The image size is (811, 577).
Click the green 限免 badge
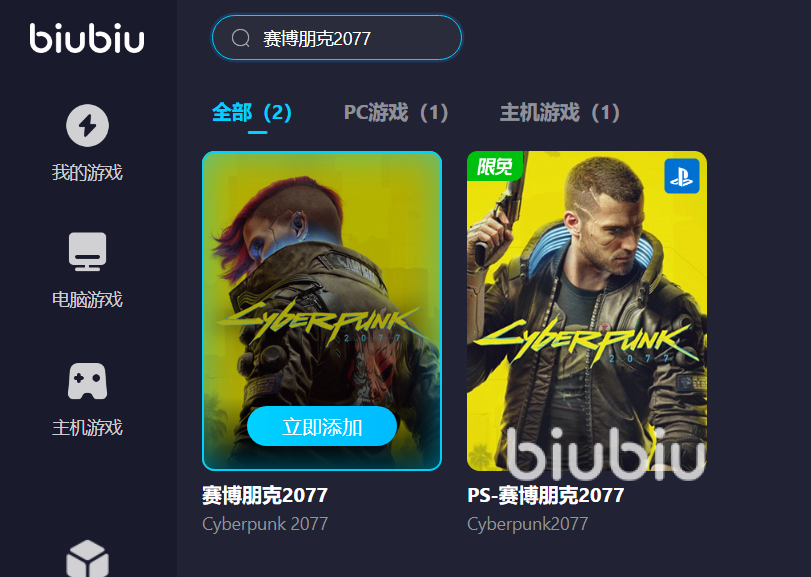[494, 166]
